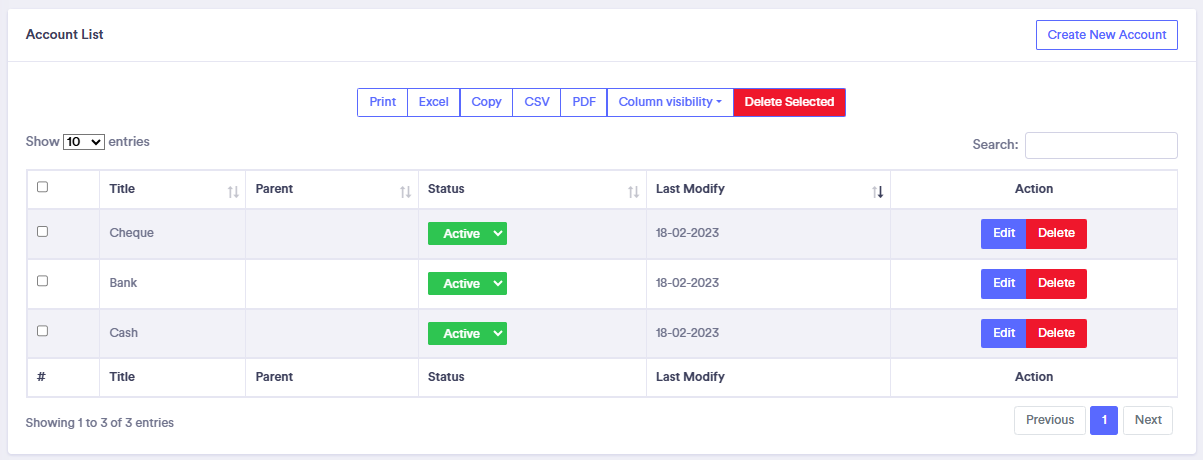Open the entries-per-page dropdown

tap(84, 142)
